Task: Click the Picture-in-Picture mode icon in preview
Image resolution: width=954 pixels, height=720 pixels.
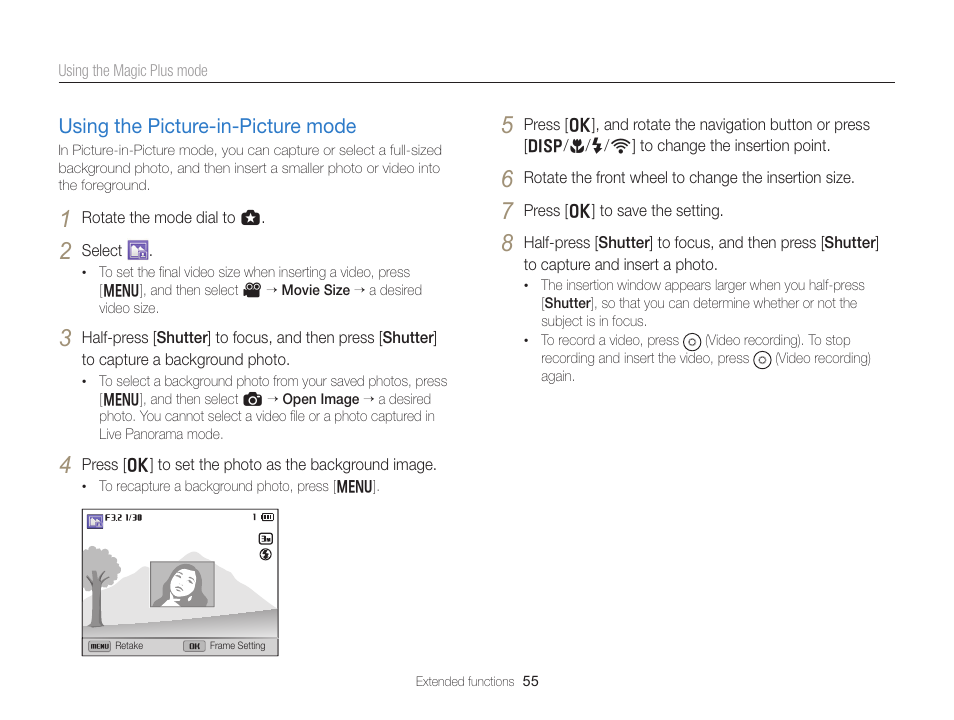Action: click(95, 521)
